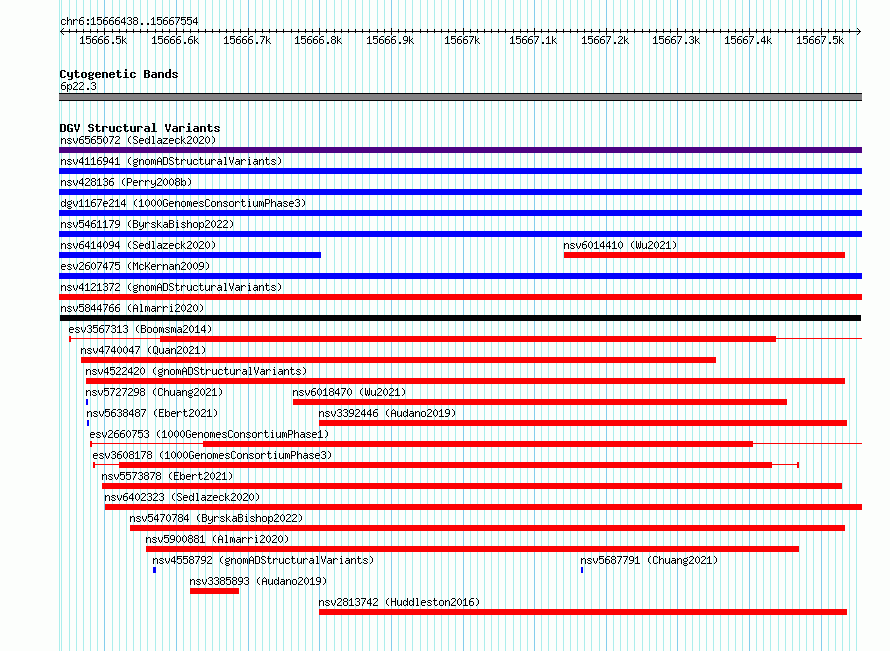
Task: Select the nsv4116941 gnomAD variant bar
Action: (460, 171)
